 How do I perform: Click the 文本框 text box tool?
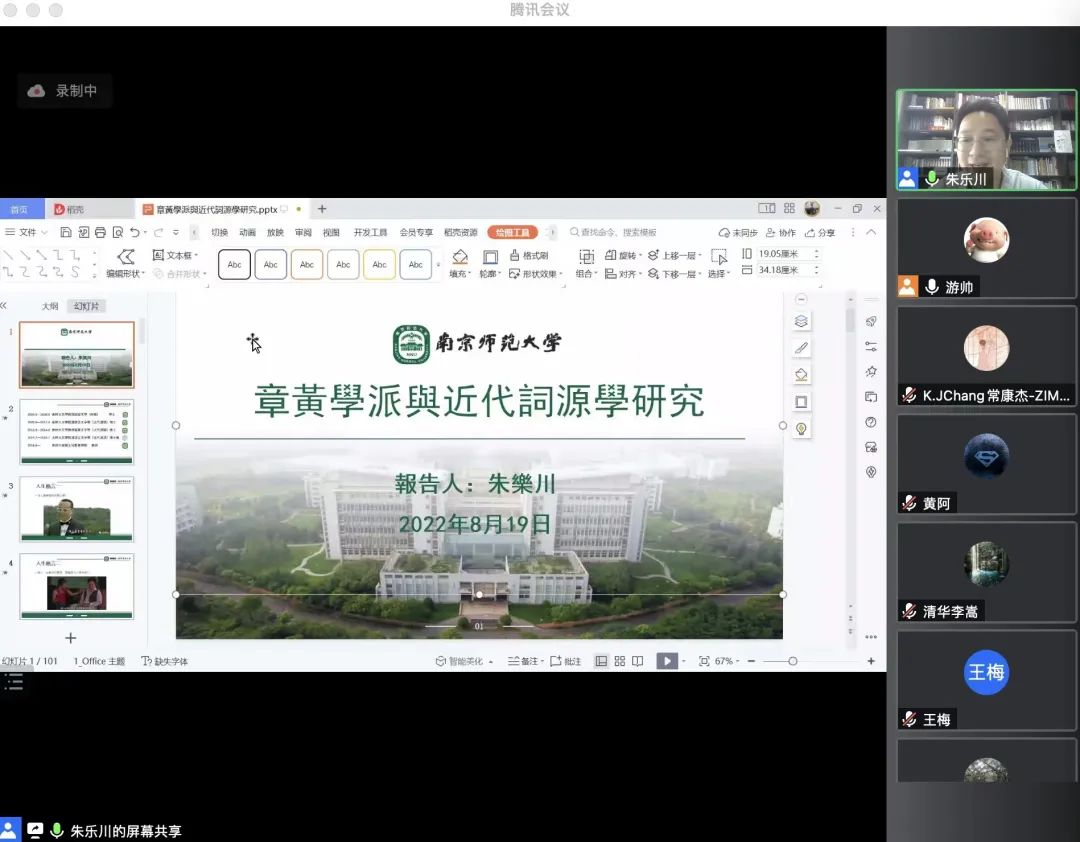coord(176,256)
